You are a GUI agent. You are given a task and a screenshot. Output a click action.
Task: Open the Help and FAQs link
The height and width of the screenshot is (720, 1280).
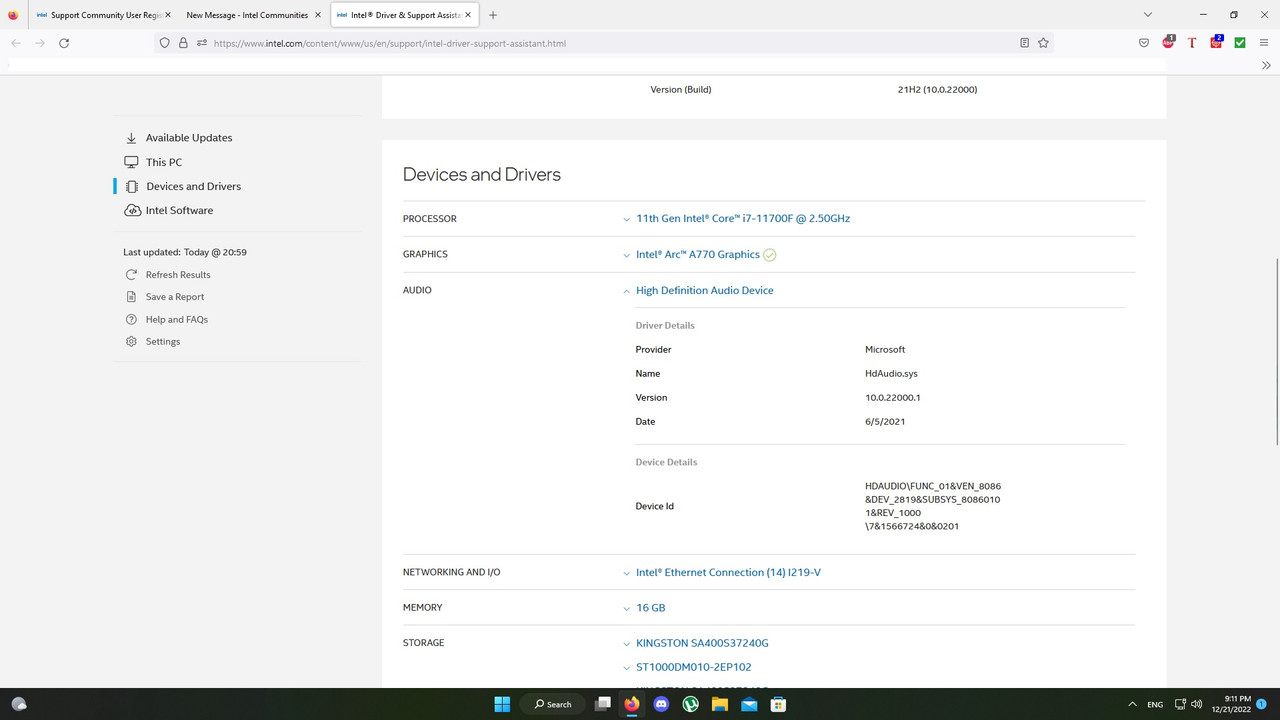(177, 319)
